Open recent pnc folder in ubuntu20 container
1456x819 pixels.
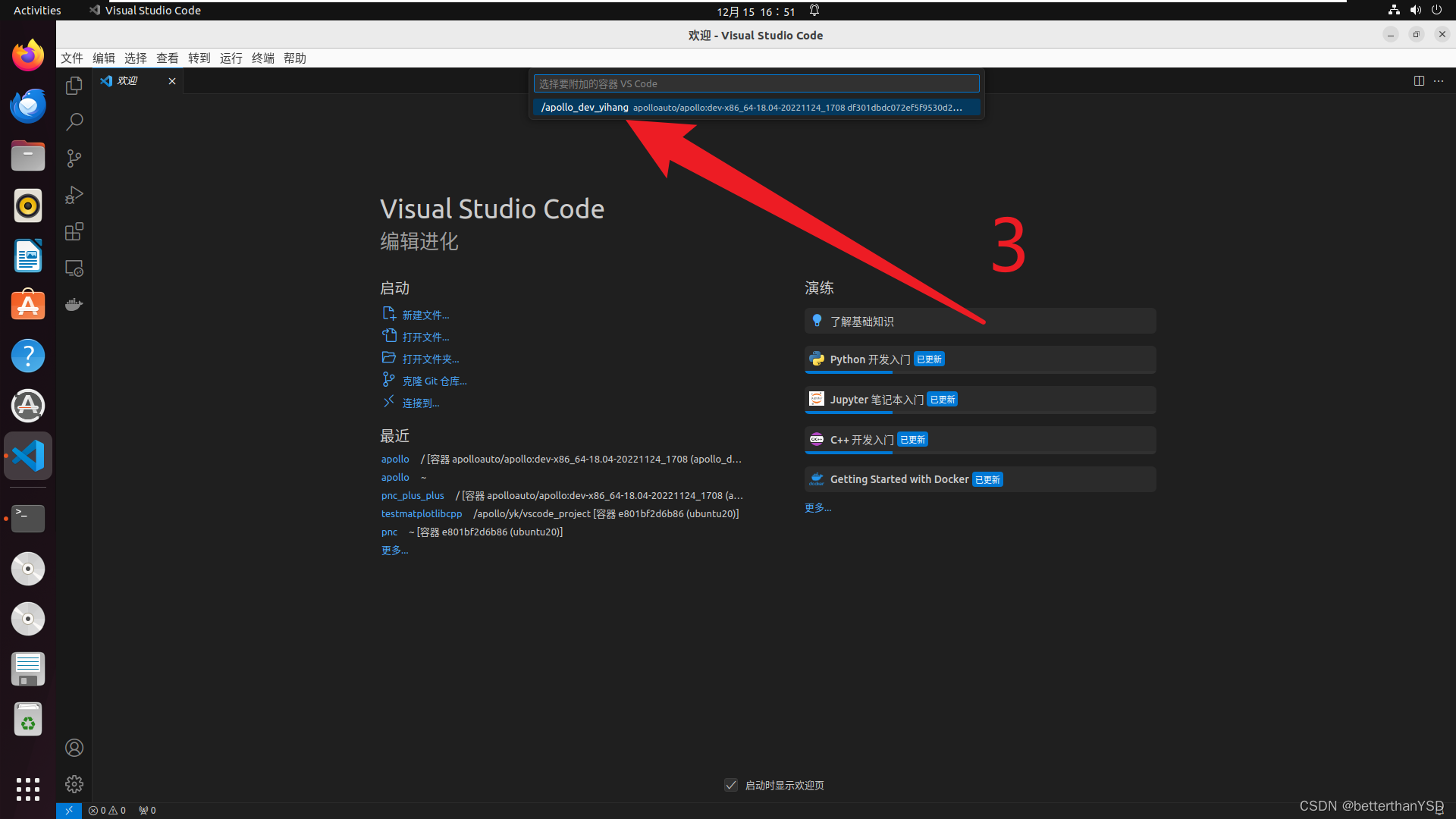[x=389, y=532]
